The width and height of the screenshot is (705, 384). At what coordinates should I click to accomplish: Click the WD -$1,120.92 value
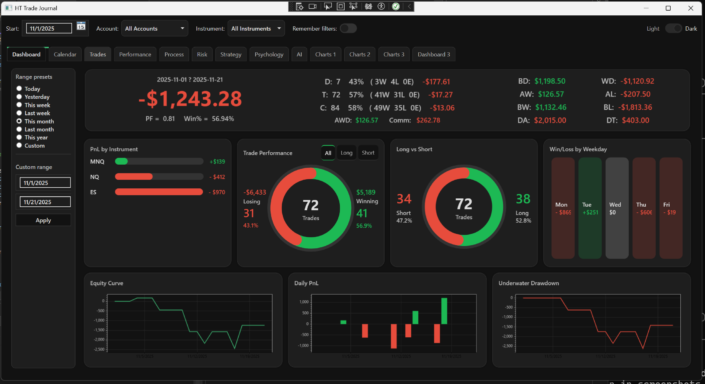(x=638, y=81)
